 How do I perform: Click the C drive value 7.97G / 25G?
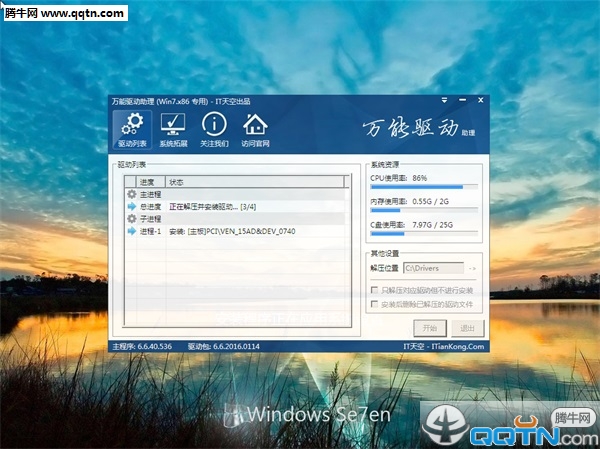432,225
